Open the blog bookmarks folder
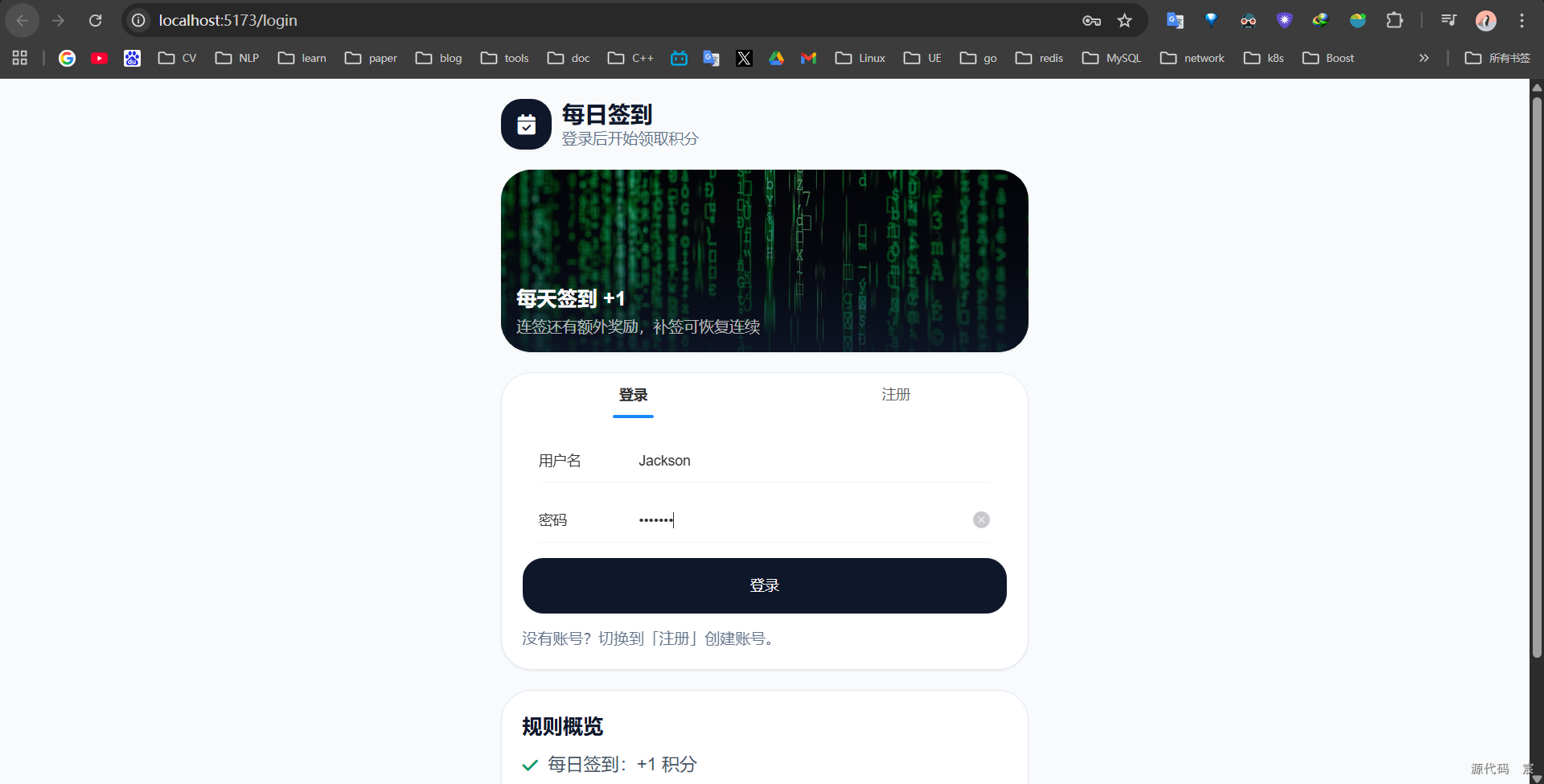This screenshot has width=1544, height=784. (438, 58)
